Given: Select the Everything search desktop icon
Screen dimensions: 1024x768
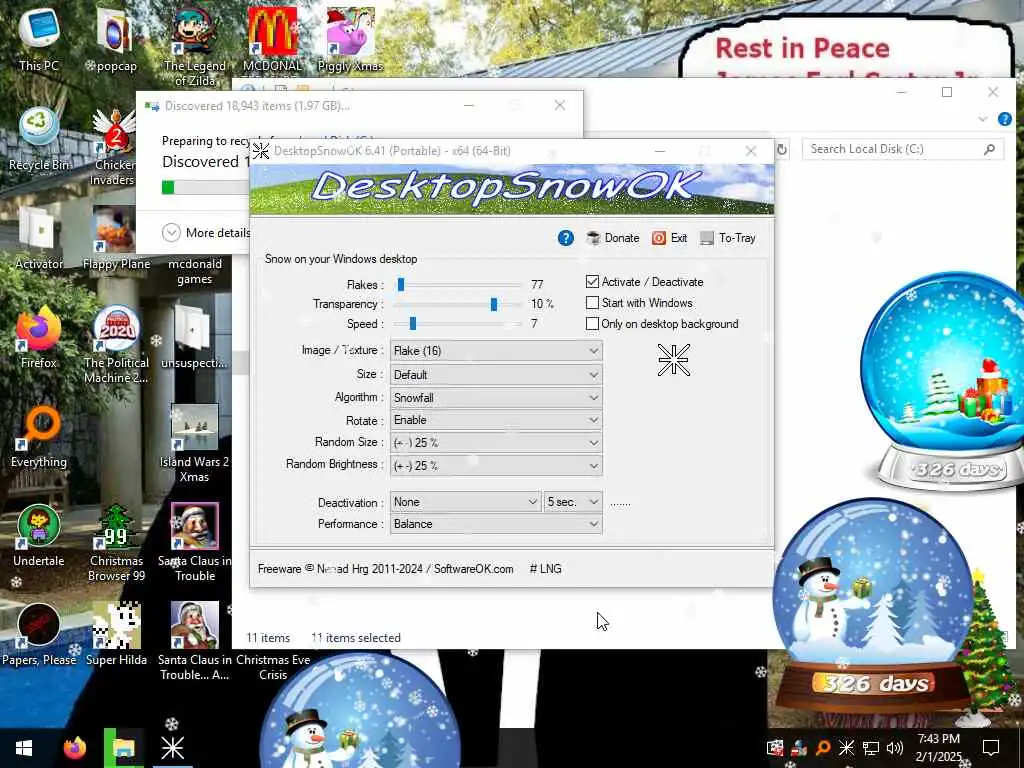Looking at the screenshot, I should [39, 436].
